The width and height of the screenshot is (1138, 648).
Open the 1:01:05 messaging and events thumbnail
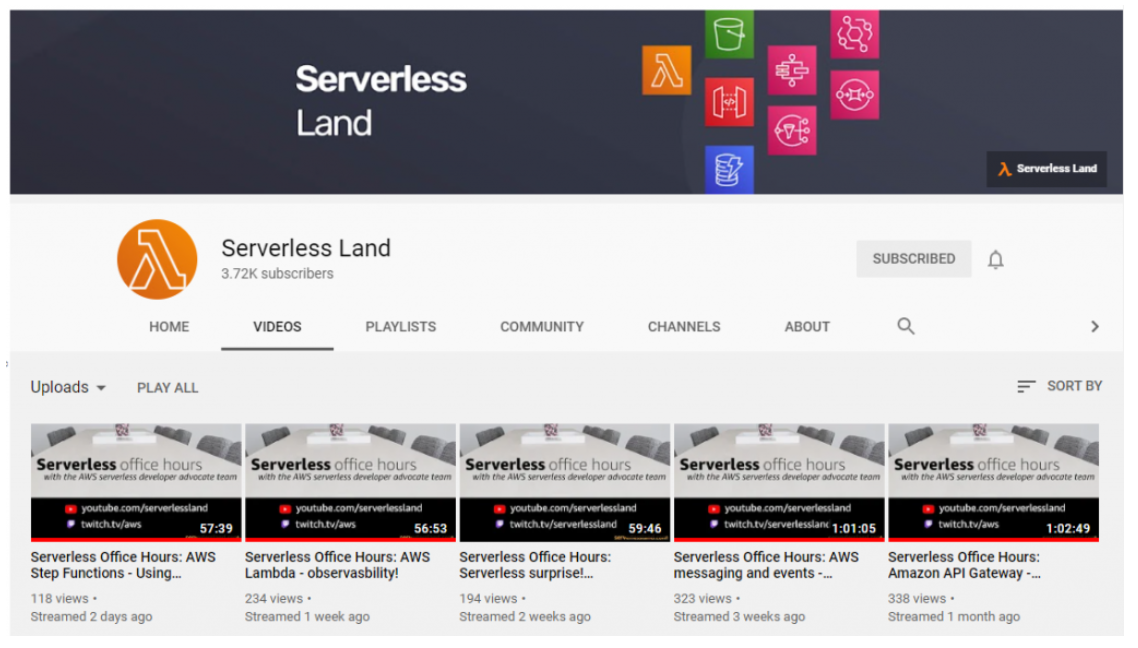pos(779,483)
